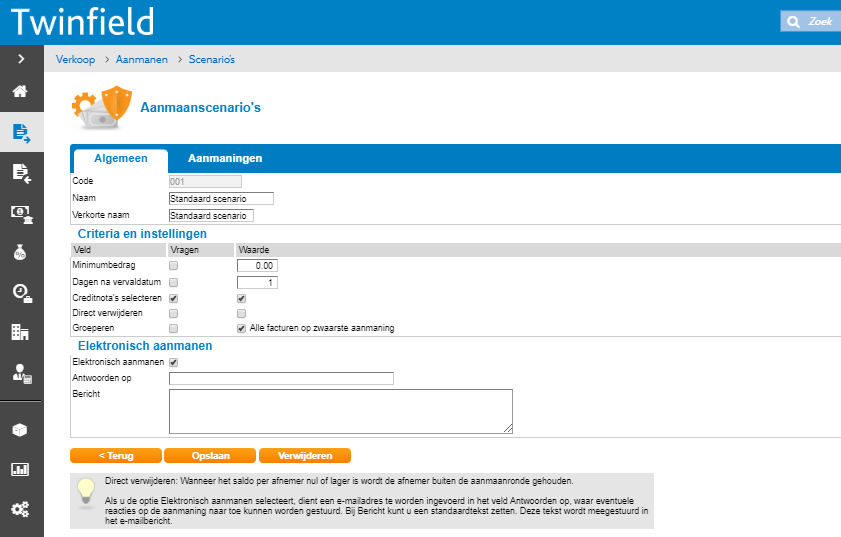Click the Opslaan button
841x537 pixels.
[210, 455]
